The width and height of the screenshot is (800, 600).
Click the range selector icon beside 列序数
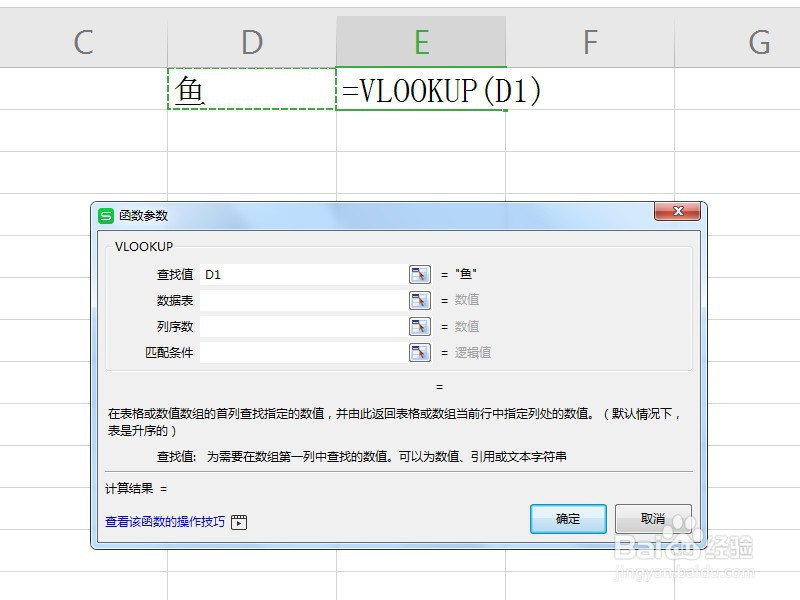click(x=420, y=325)
